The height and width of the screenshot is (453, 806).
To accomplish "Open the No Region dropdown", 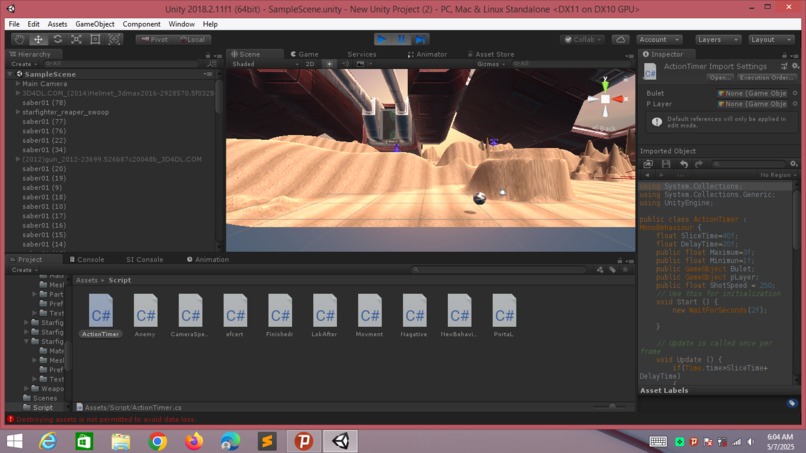I will click(x=778, y=175).
